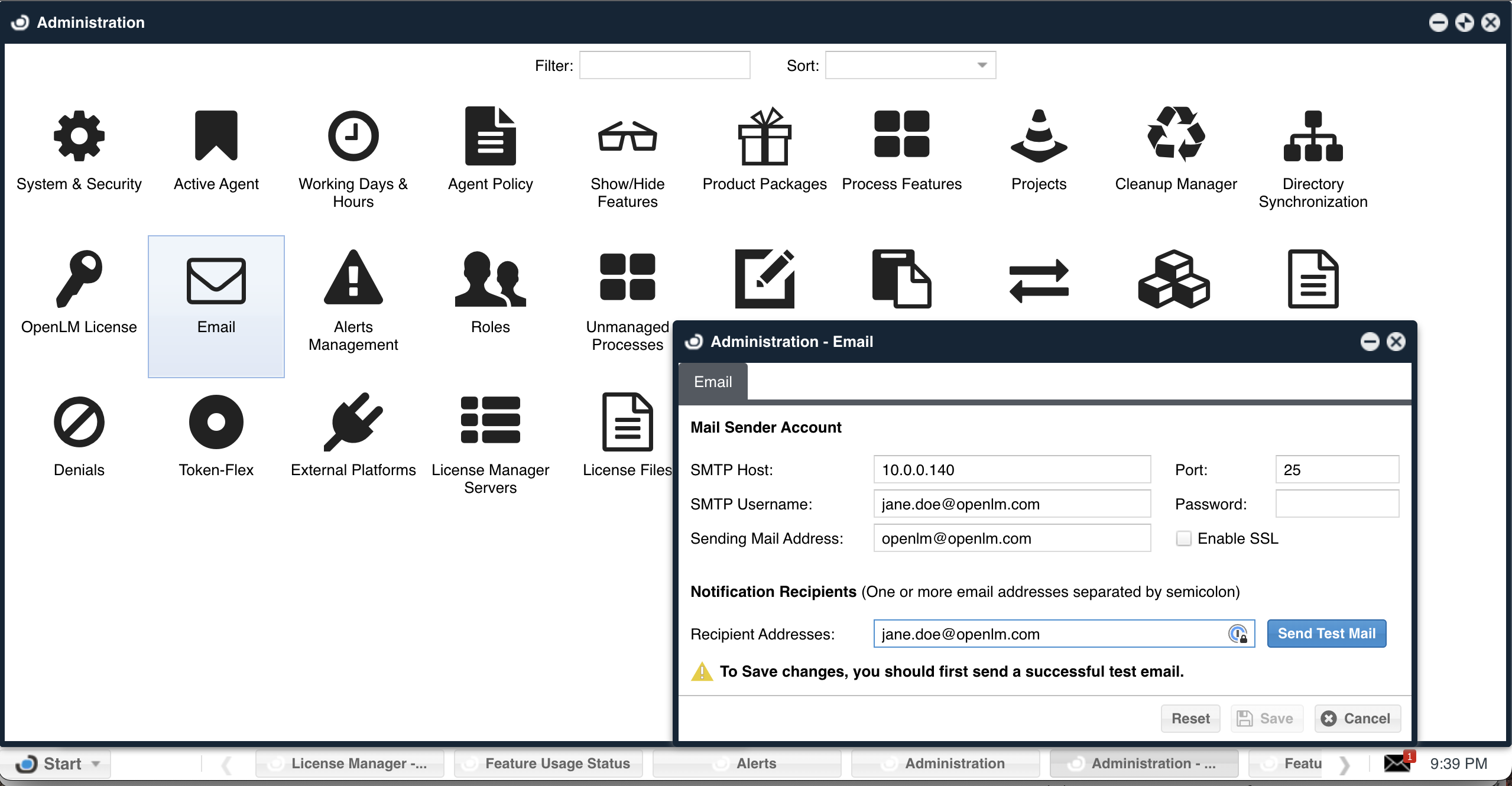Image resolution: width=1512 pixels, height=786 pixels.
Task: Click the SMTP Host input field
Action: click(1011, 470)
